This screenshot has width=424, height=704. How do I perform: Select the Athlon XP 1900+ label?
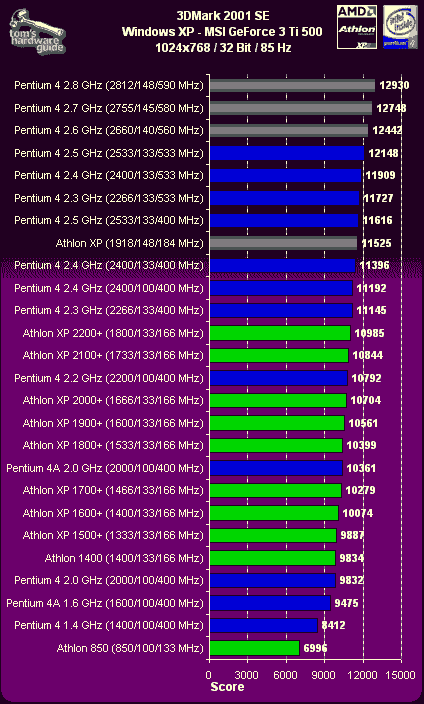pos(113,423)
